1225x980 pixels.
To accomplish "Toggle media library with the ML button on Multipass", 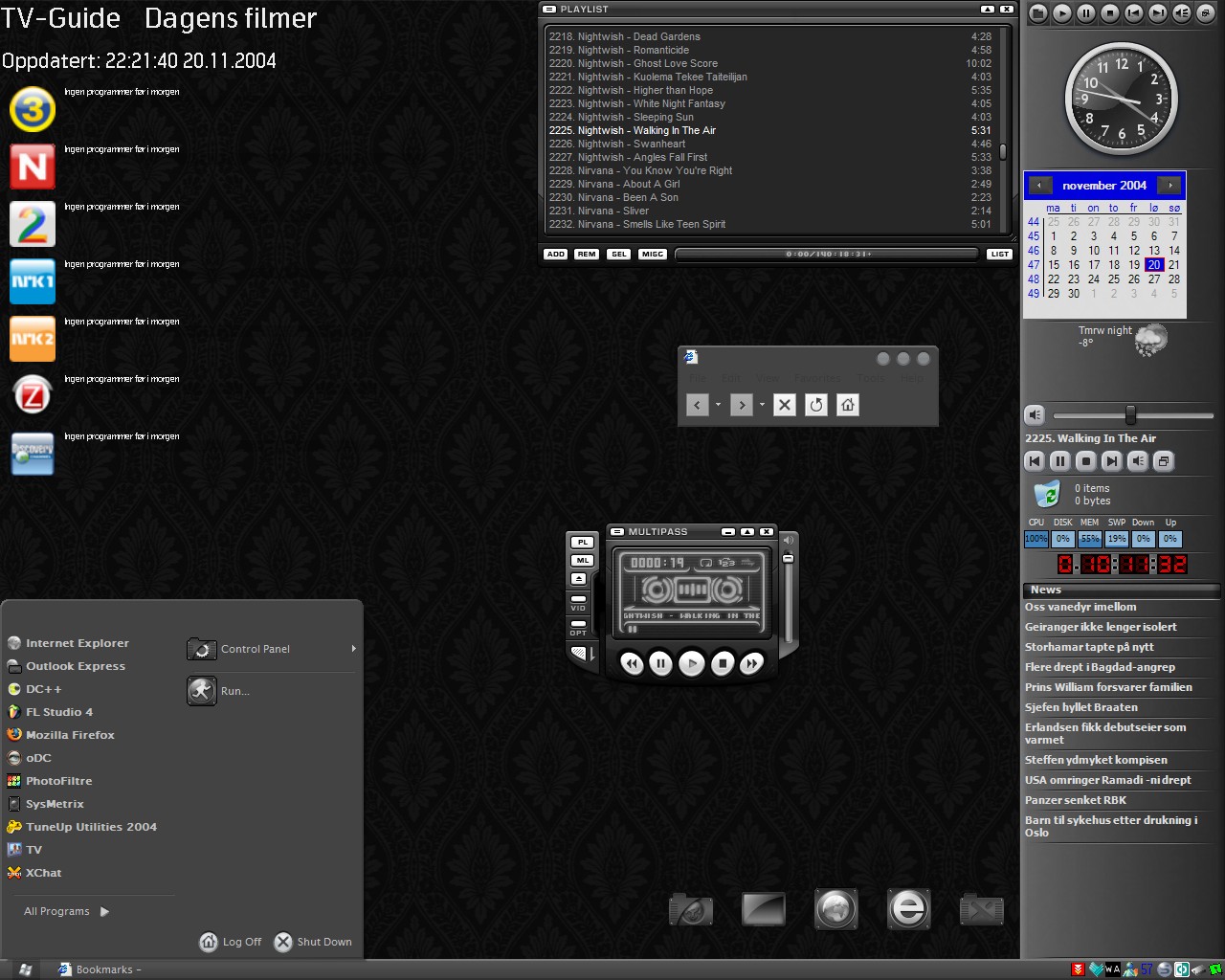I will tap(582, 561).
